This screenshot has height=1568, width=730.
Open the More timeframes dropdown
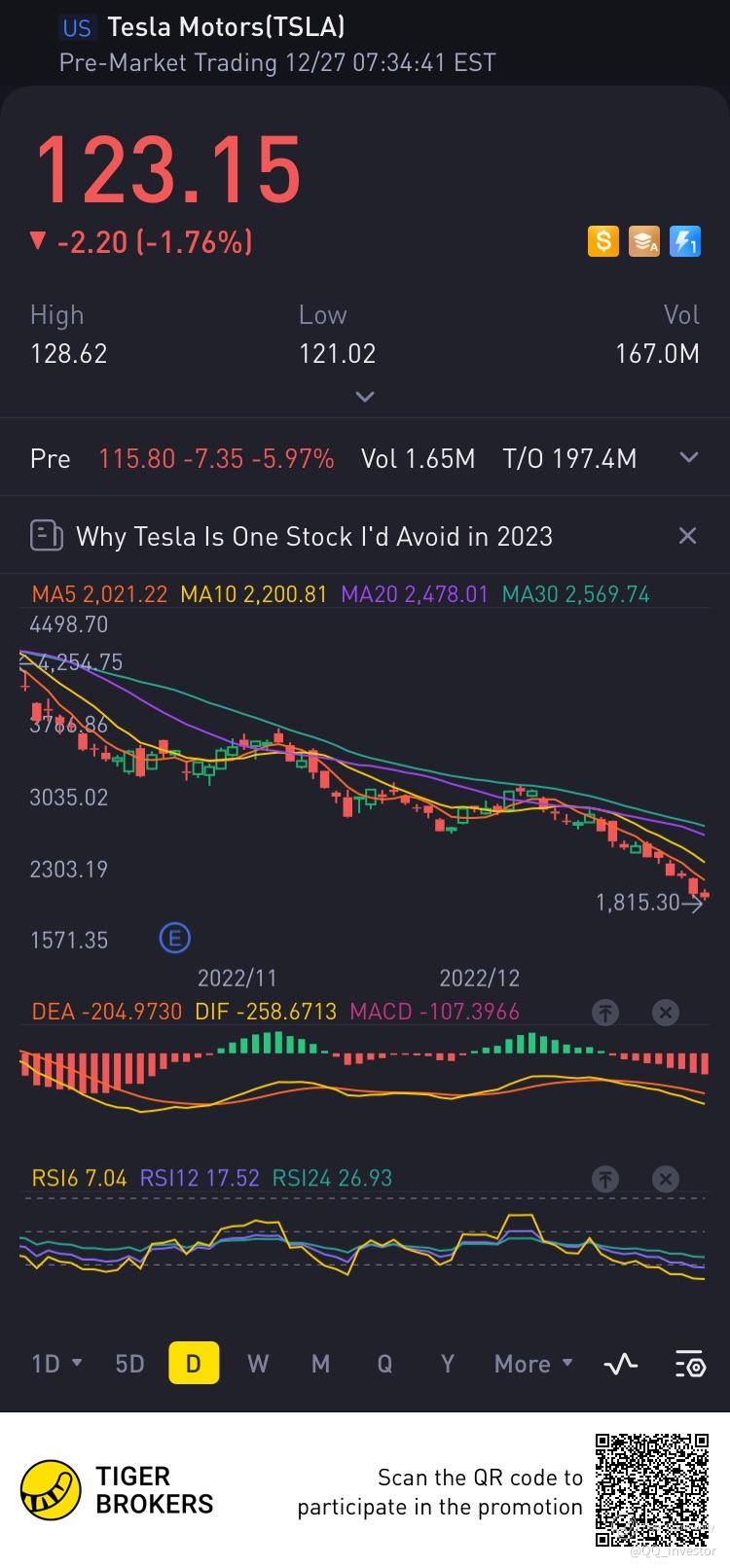point(532,1364)
